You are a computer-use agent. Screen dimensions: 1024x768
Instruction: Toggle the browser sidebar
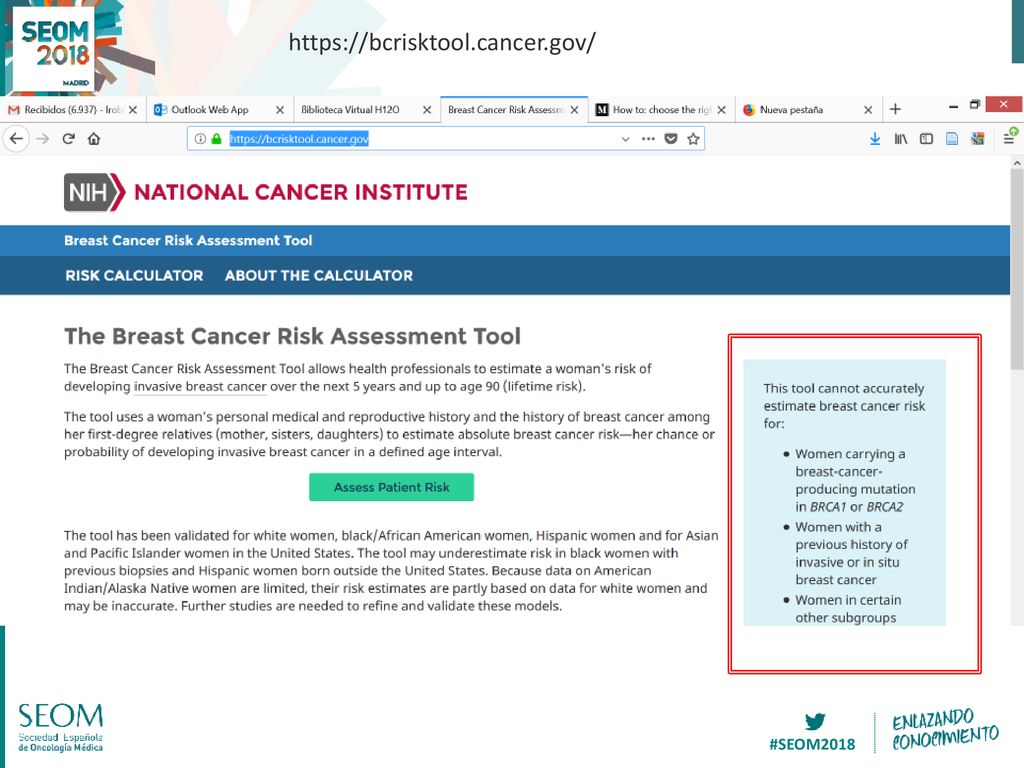click(x=926, y=138)
